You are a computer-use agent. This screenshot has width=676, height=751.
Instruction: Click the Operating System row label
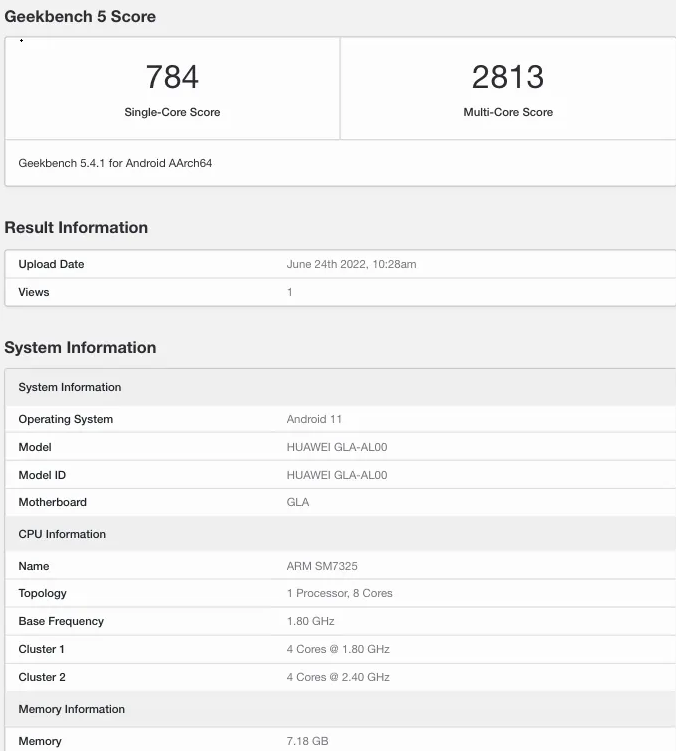pos(66,419)
